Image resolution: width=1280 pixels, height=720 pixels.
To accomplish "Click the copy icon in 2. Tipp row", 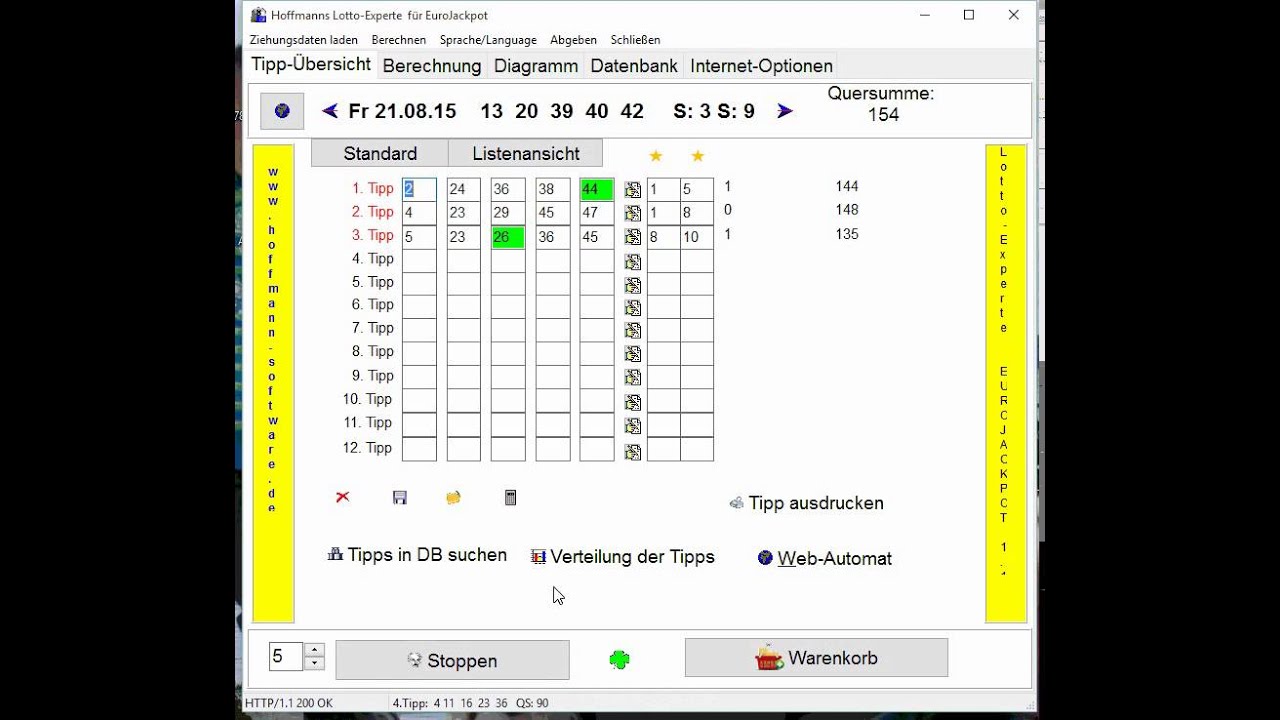I will coord(632,213).
